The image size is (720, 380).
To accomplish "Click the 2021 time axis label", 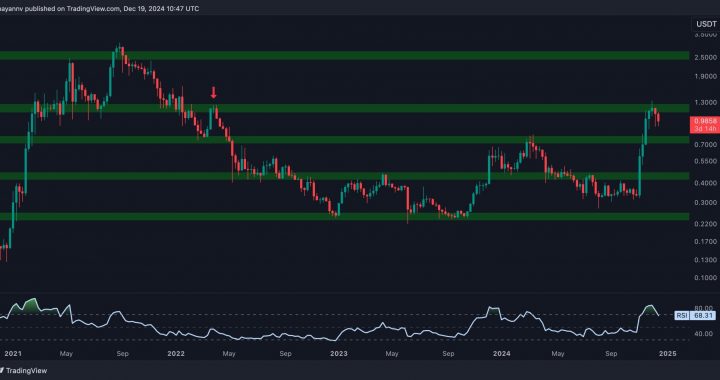I will (x=12, y=354).
